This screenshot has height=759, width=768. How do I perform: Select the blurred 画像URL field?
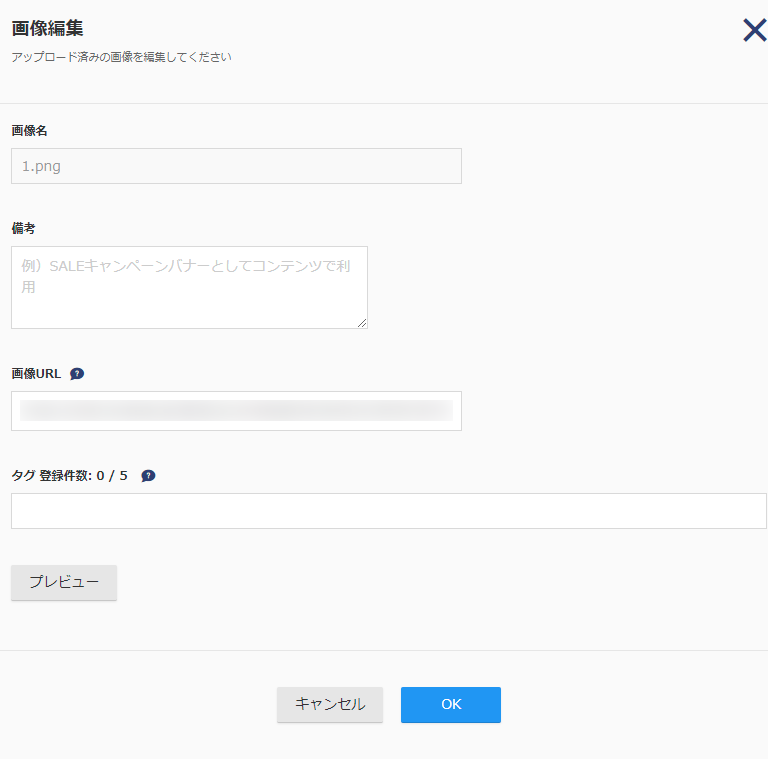pyautogui.click(x=236, y=411)
